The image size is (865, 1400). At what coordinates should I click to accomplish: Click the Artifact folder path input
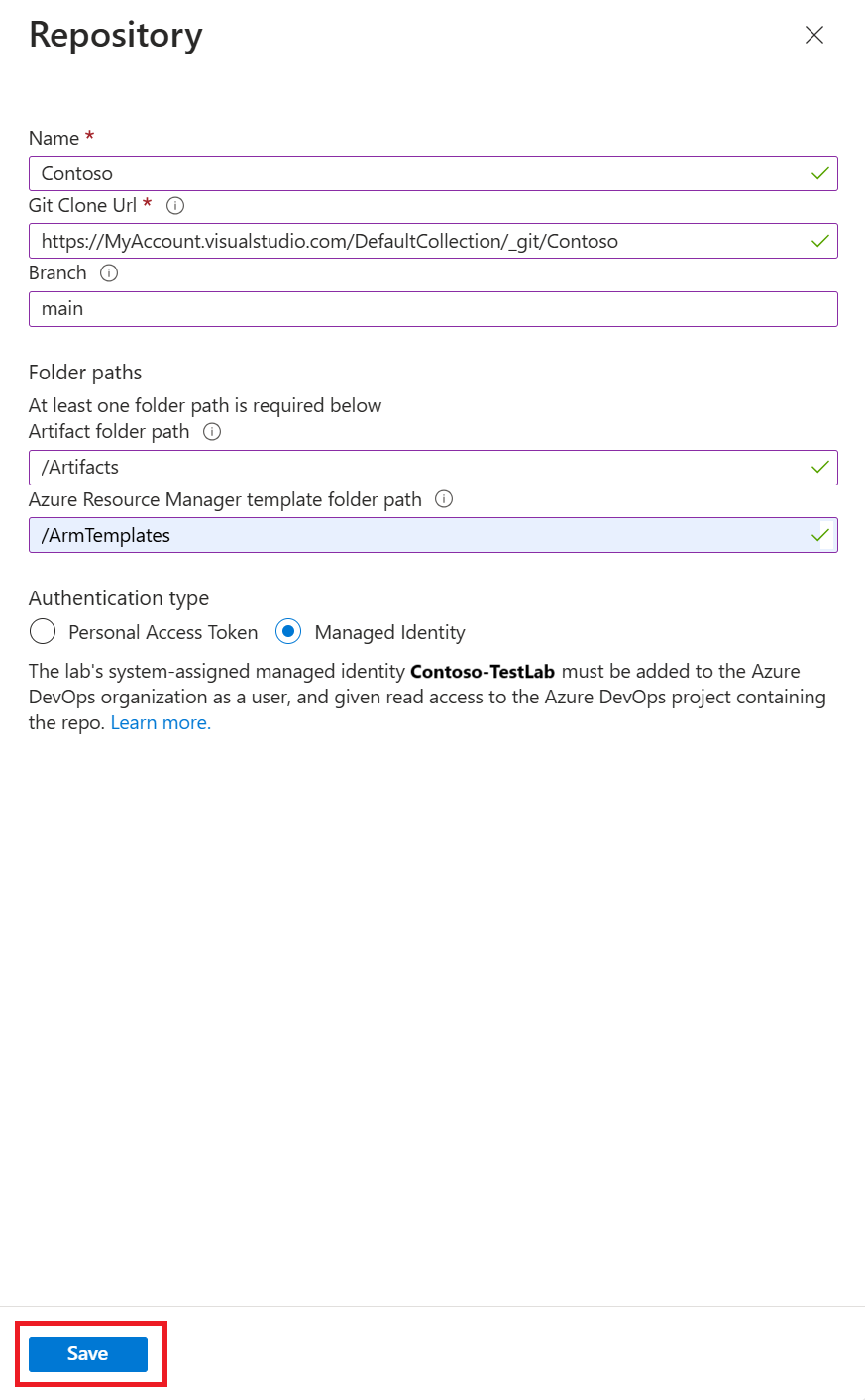[433, 468]
